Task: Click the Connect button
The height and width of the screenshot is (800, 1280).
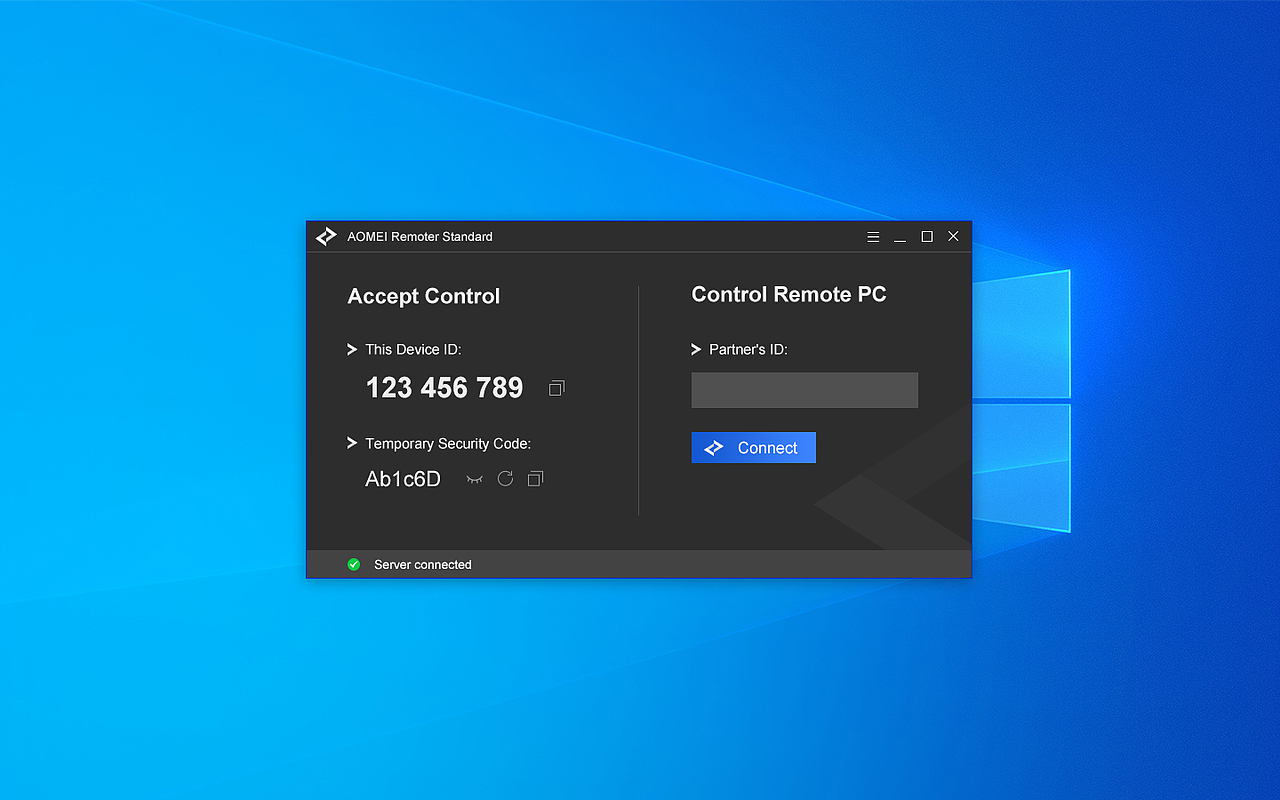Action: tap(753, 448)
